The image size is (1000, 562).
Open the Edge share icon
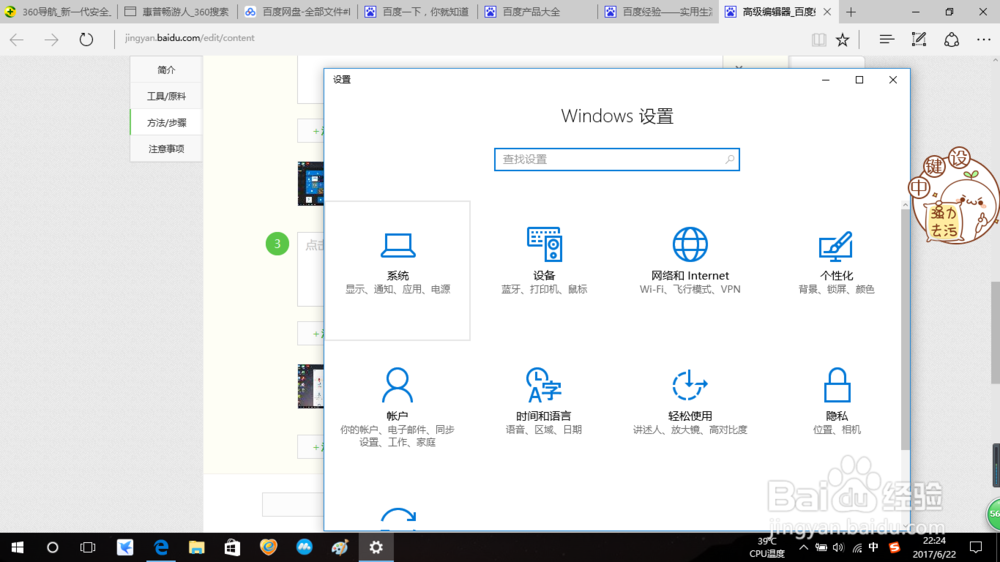952,40
